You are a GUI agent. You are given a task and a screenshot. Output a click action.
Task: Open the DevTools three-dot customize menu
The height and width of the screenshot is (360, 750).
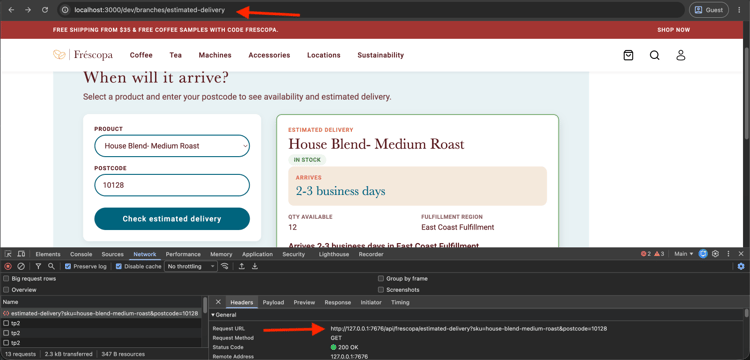(728, 254)
